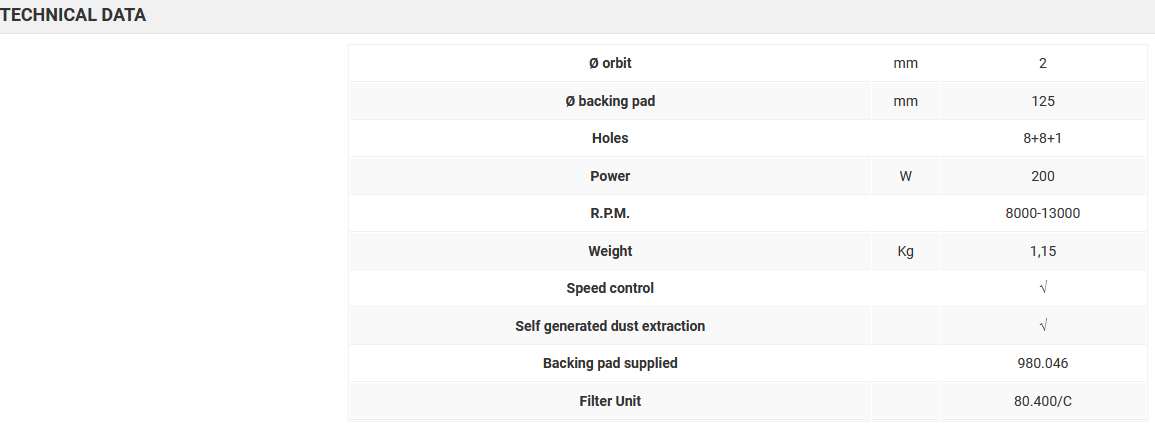Select the Ø orbit row label
The height and width of the screenshot is (434, 1155).
(x=610, y=63)
